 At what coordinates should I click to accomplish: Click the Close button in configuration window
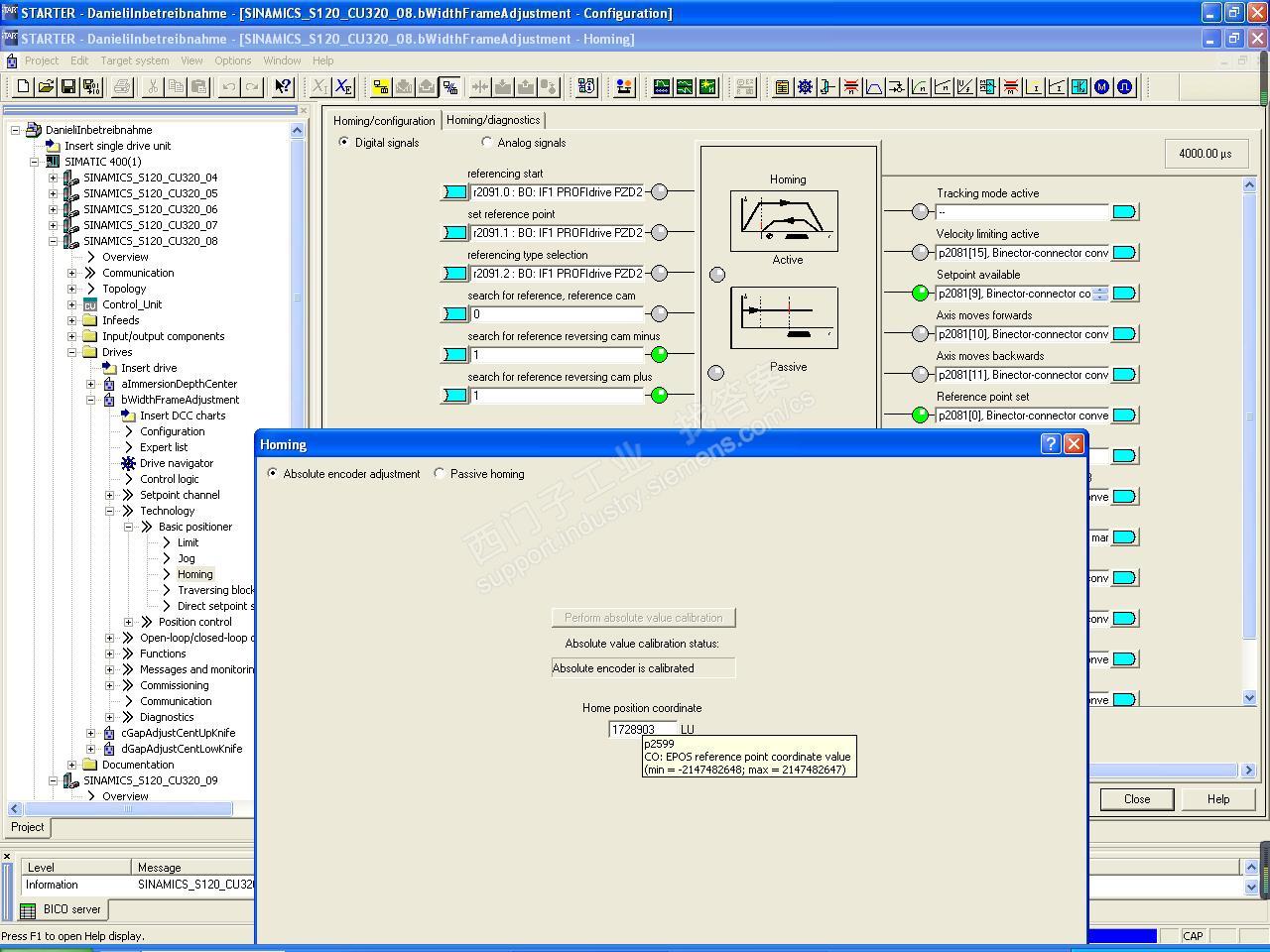click(1136, 799)
